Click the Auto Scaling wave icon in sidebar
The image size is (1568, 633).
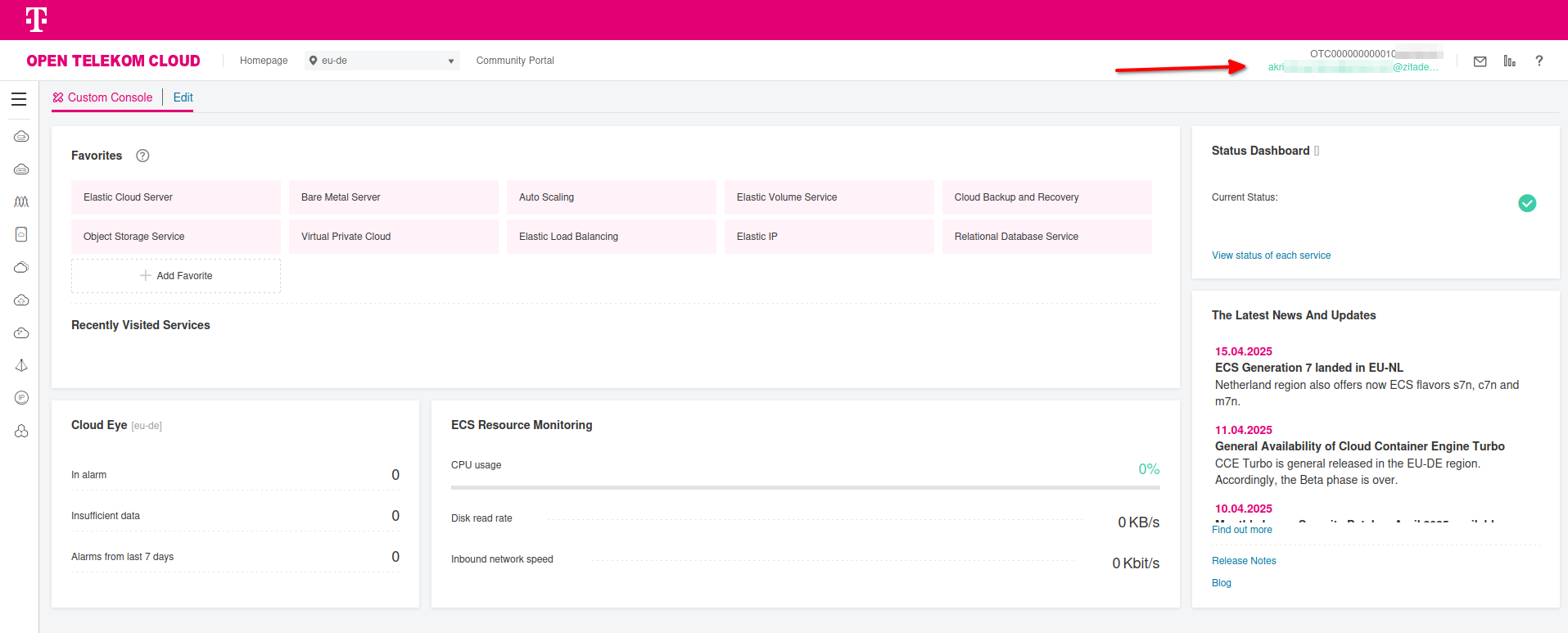pos(21,201)
